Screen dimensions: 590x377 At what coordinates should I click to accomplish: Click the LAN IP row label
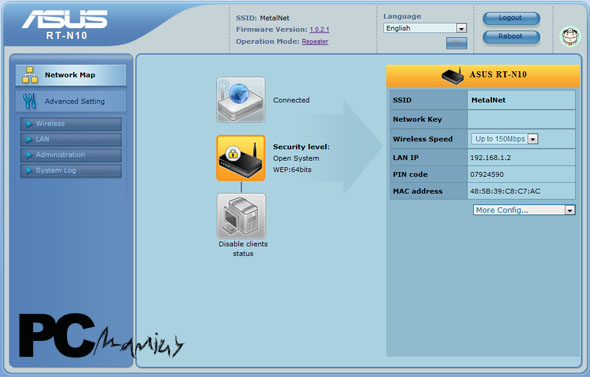[406, 158]
